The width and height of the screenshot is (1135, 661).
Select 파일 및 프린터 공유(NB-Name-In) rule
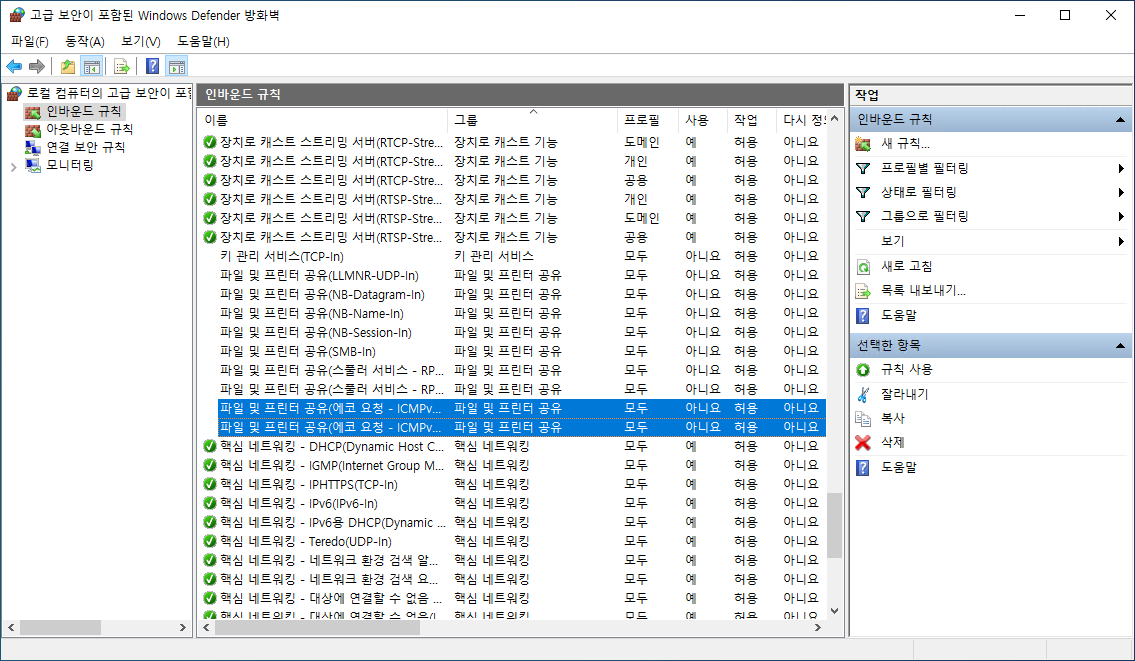pos(312,313)
